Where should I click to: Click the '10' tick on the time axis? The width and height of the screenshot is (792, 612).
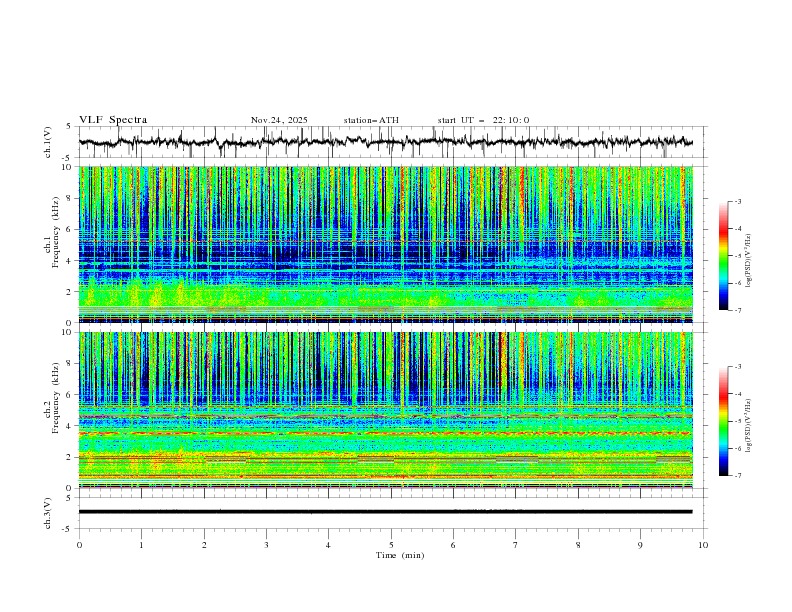703,545
